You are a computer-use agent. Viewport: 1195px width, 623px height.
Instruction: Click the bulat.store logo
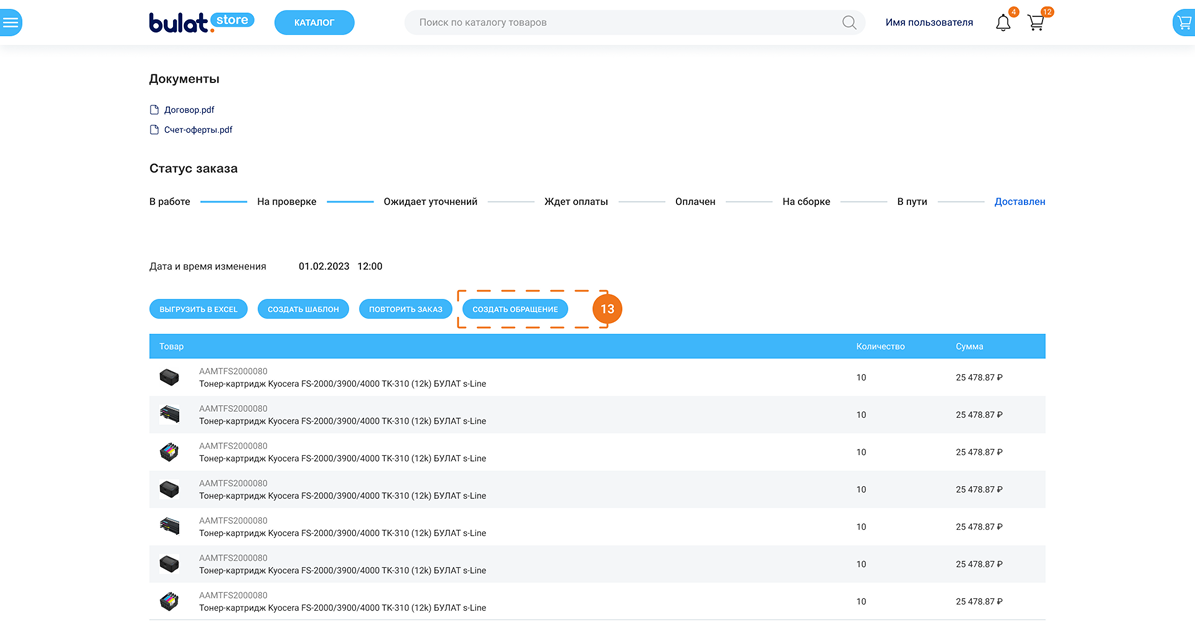pyautogui.click(x=201, y=22)
